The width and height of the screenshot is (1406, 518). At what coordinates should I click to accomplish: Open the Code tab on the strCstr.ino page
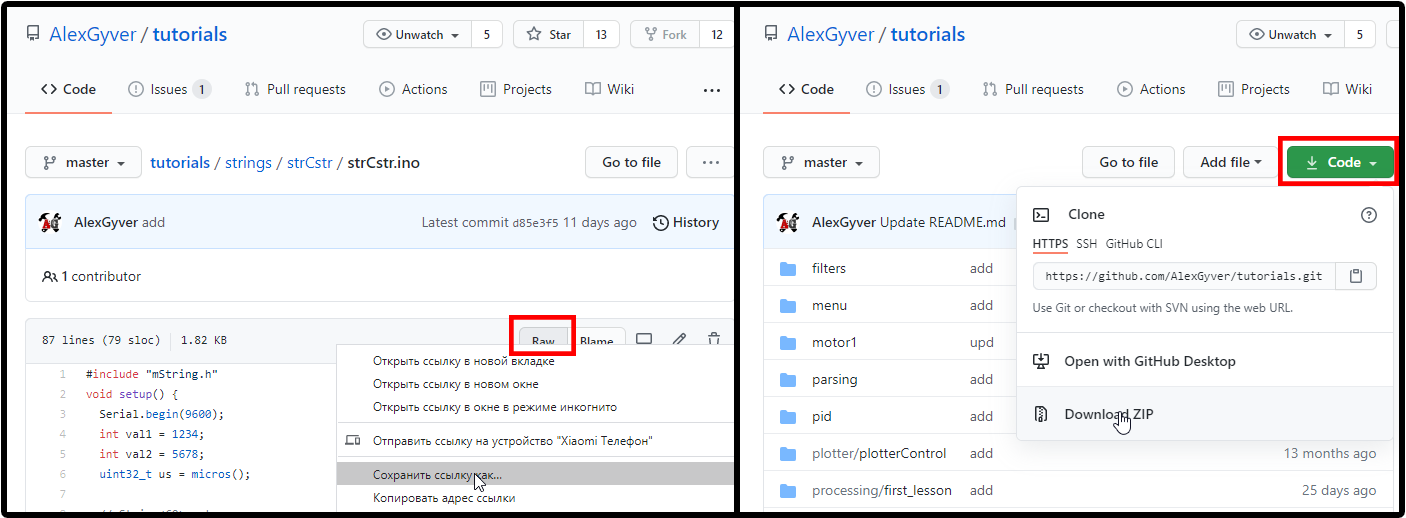[x=68, y=89]
